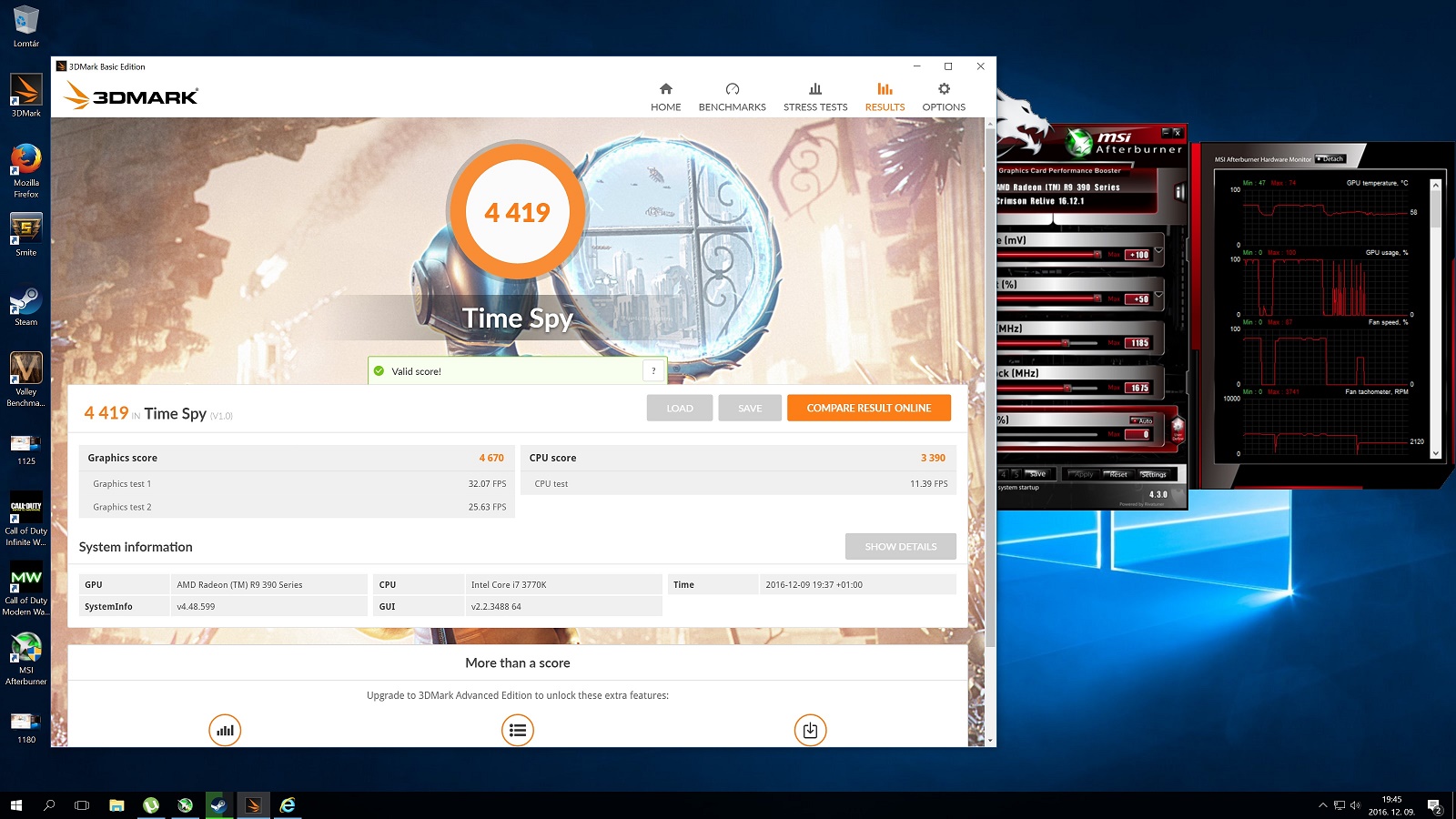This screenshot has width=1456, height=819.
Task: Open the 3DMark desktop shortcut
Action: 26,96
